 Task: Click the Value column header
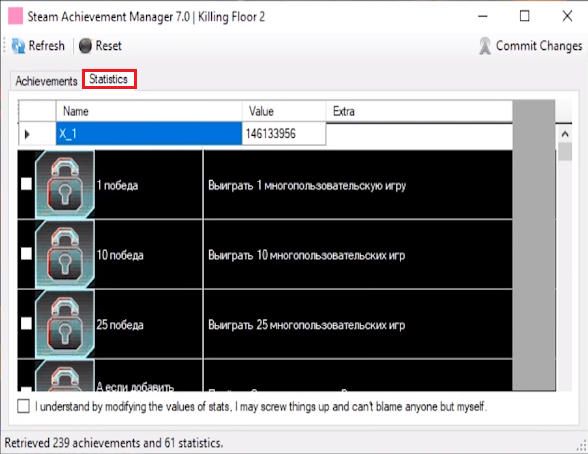(x=284, y=111)
